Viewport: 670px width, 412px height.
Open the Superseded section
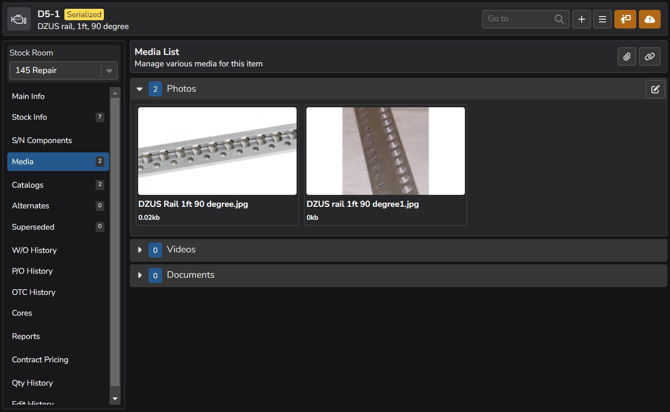58,227
